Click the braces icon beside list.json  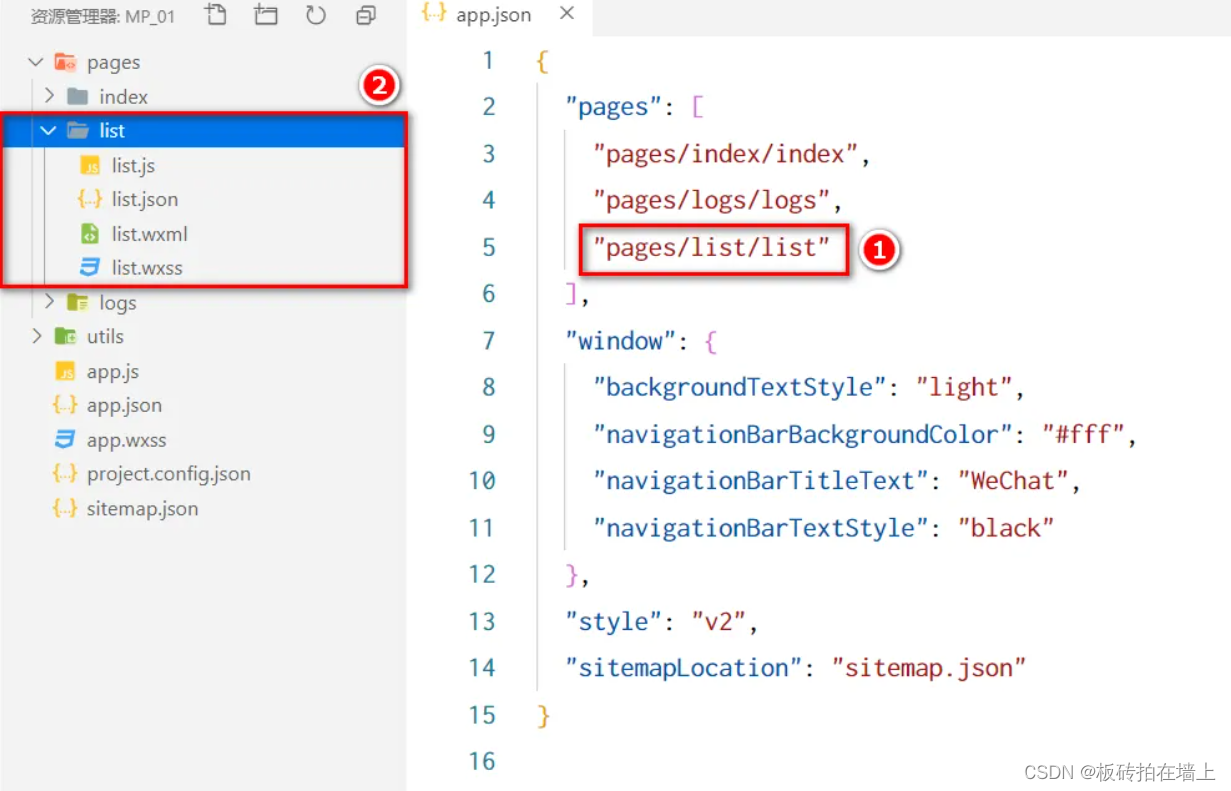click(x=90, y=200)
